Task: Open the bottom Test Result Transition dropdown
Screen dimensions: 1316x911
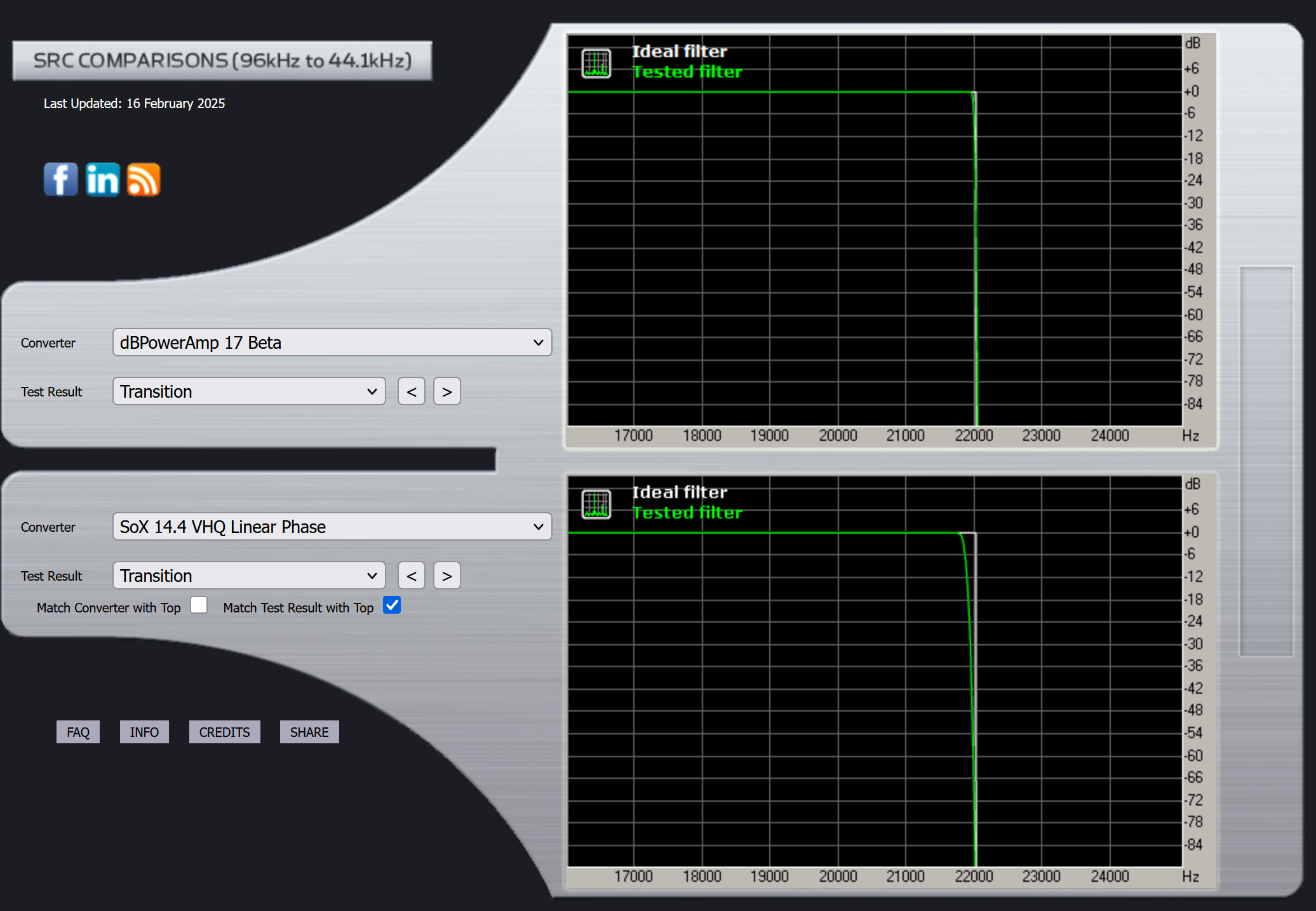Action: pos(249,576)
